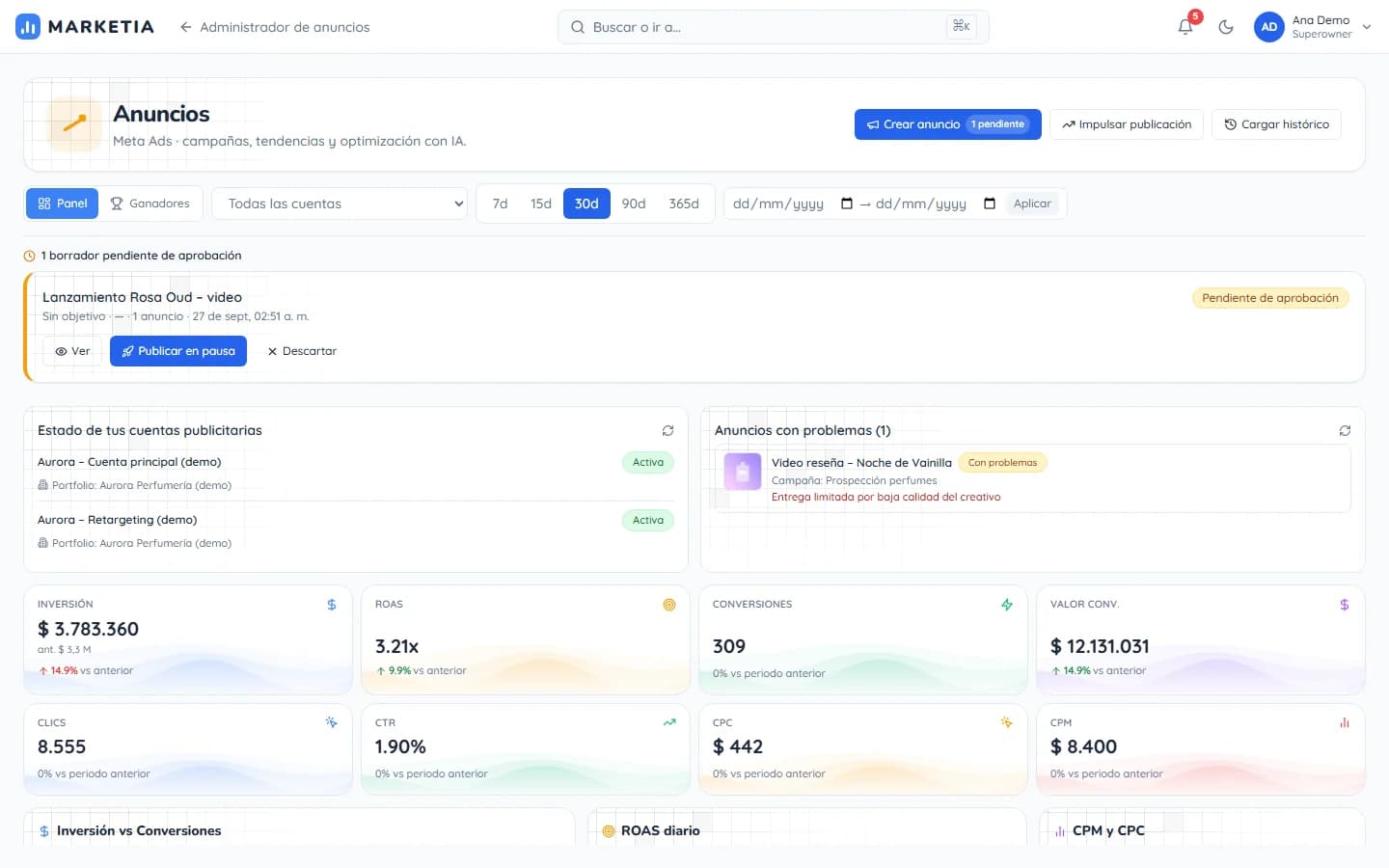Screen dimensions: 1389x868
Task: Click the Valor conv. dollar icon
Action: 1345,605
